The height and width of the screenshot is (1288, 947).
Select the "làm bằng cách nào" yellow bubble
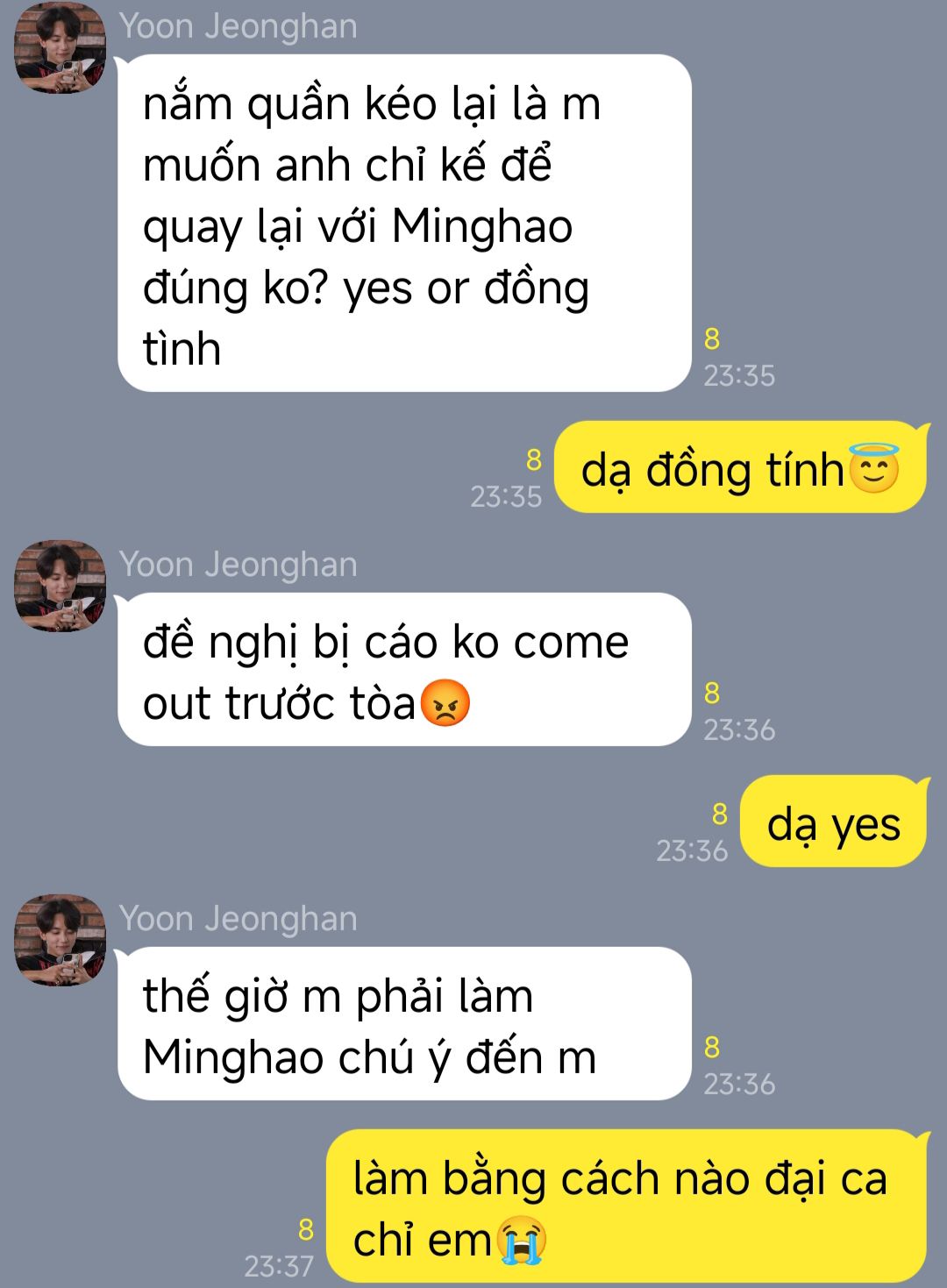tap(626, 1206)
